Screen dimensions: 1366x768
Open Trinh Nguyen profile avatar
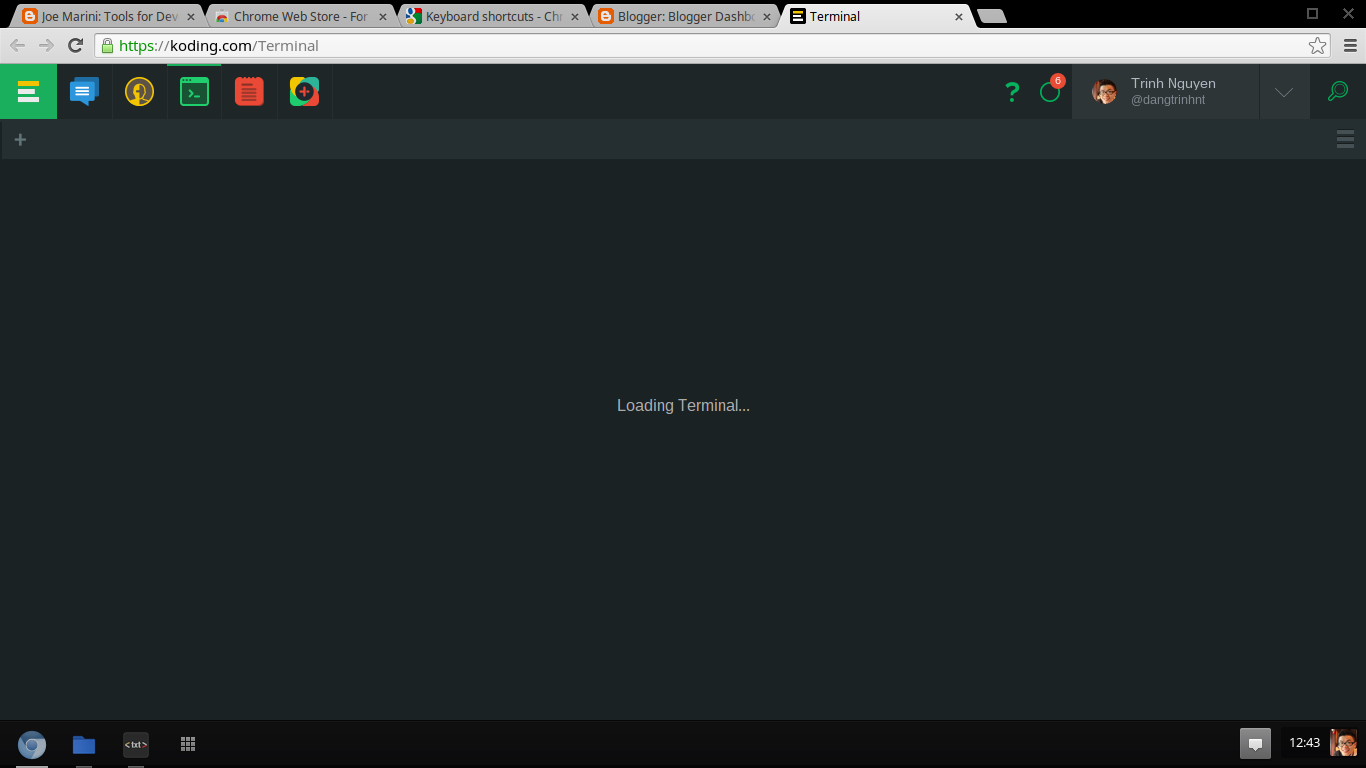coord(1104,92)
